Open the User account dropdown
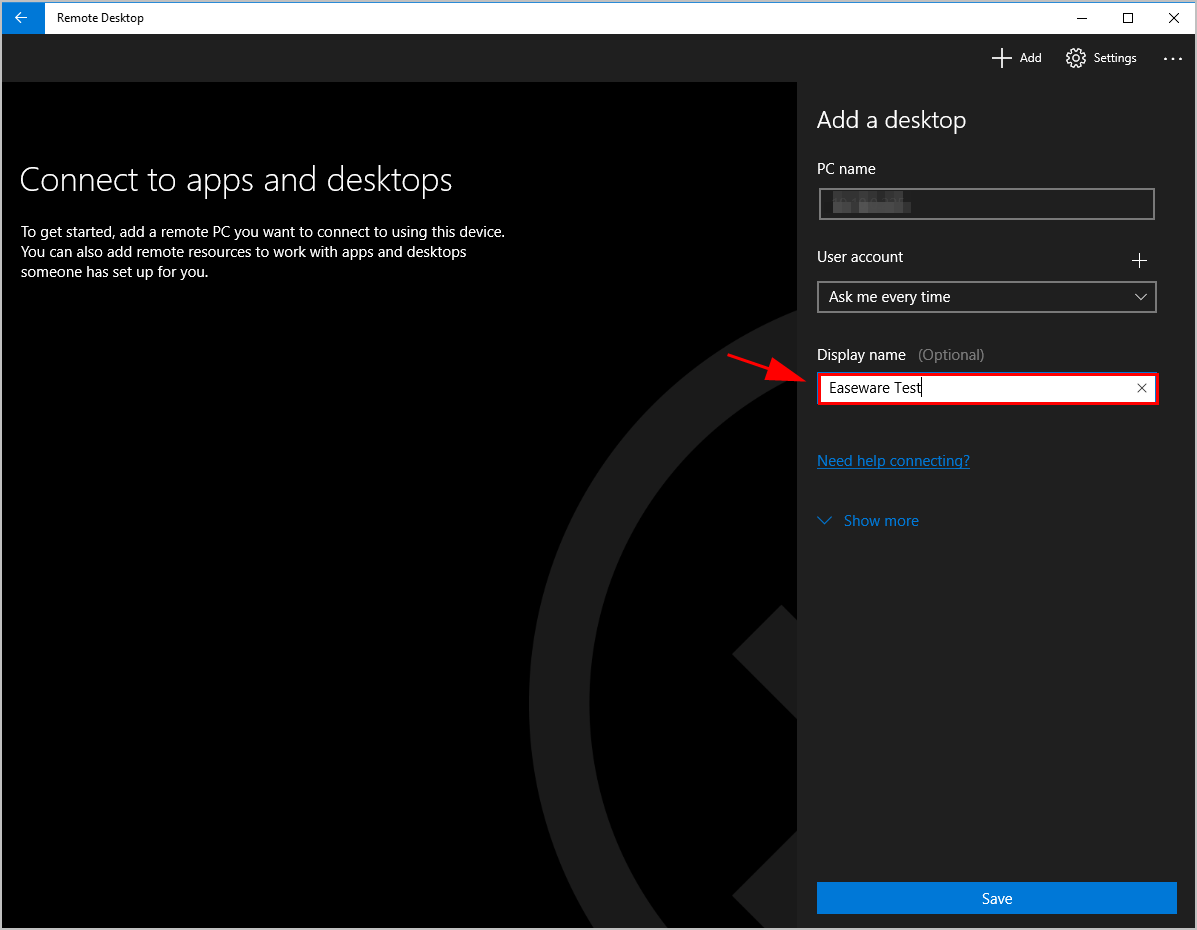This screenshot has height=930, width=1197. pyautogui.click(x=1140, y=297)
